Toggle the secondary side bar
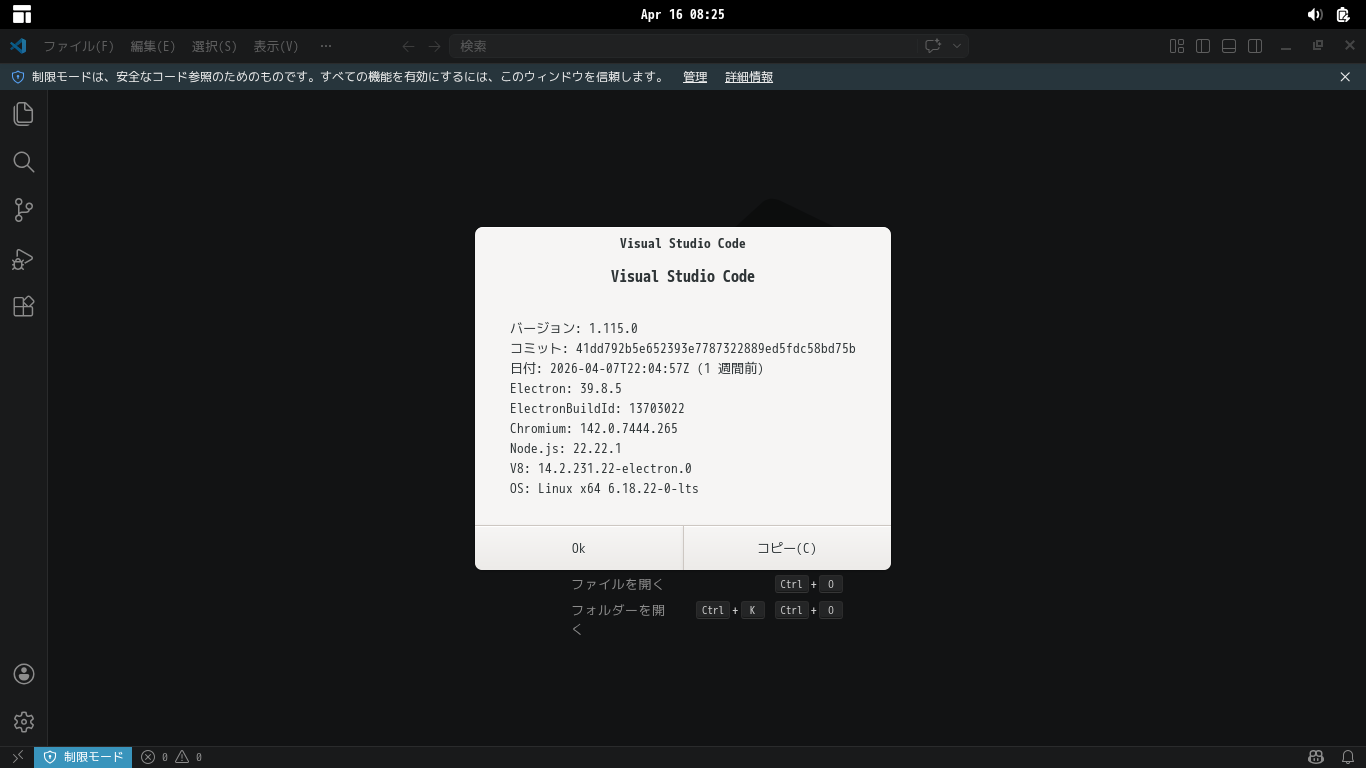The width and height of the screenshot is (1366, 768). point(1255,46)
